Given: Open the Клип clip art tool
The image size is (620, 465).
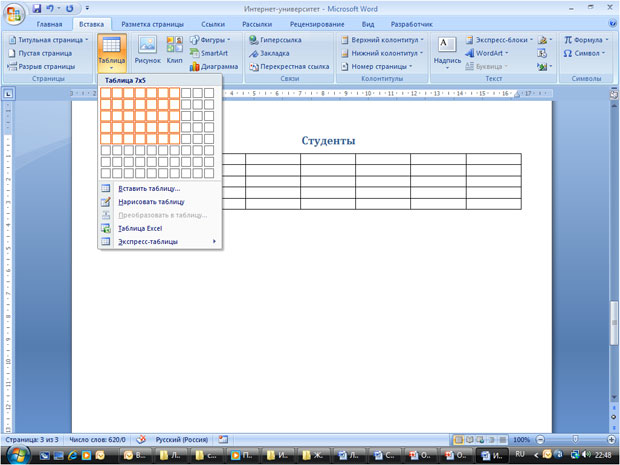Looking at the screenshot, I should point(174,50).
